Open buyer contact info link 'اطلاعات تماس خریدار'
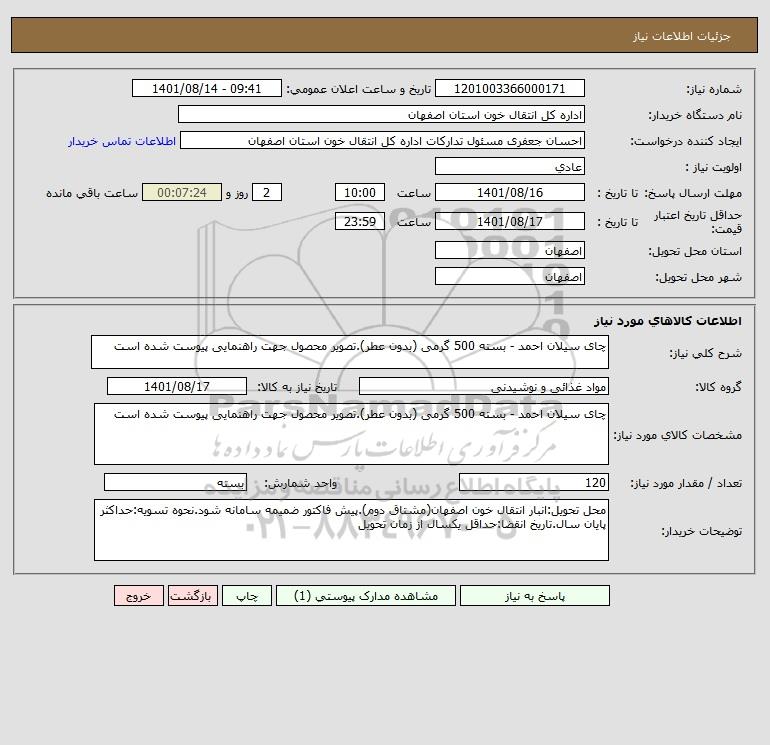Image resolution: width=770 pixels, height=745 pixels. pyautogui.click(x=122, y=141)
